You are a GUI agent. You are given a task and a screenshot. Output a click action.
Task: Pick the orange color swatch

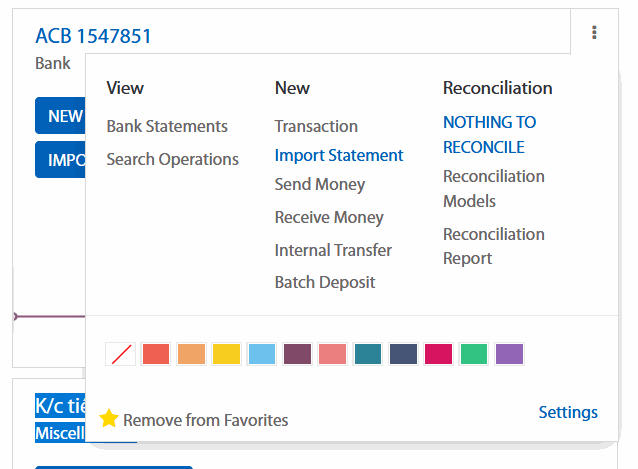(191, 354)
